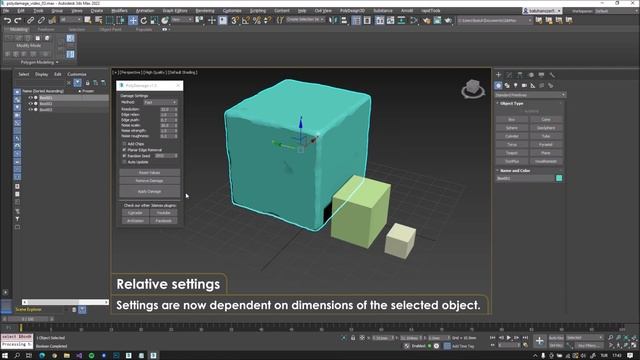Select the Select and Uniform Scale tool
The image size is (640, 360).
(154, 20)
